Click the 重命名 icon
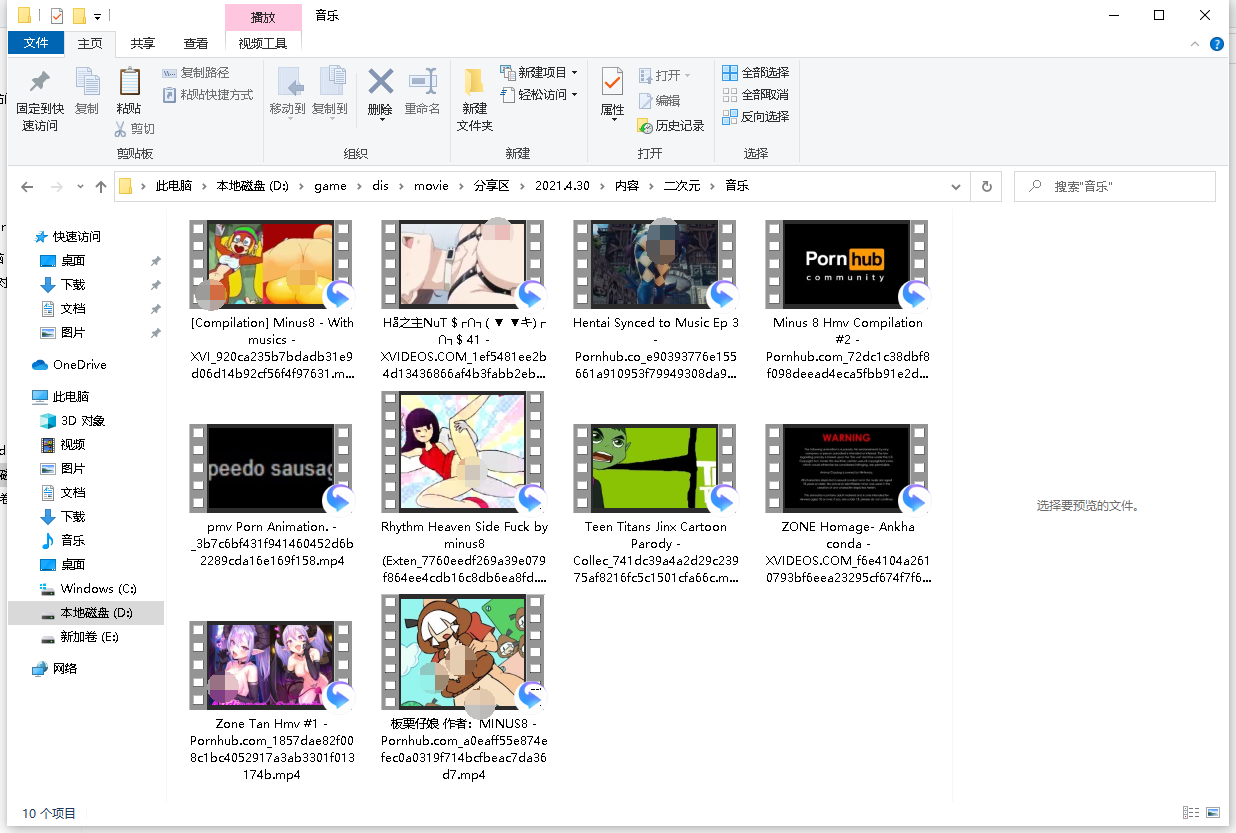This screenshot has height=833, width=1236. pyautogui.click(x=422, y=81)
